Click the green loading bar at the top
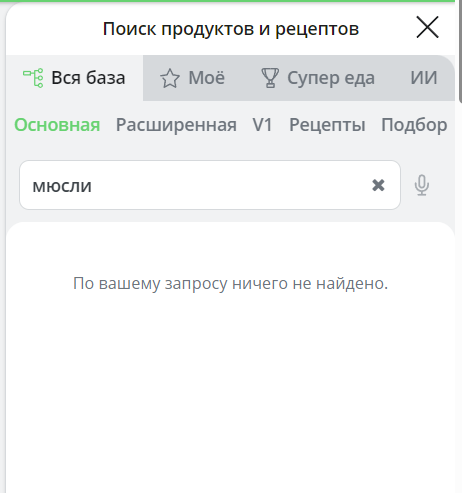This screenshot has height=493, width=462. pos(227,1)
